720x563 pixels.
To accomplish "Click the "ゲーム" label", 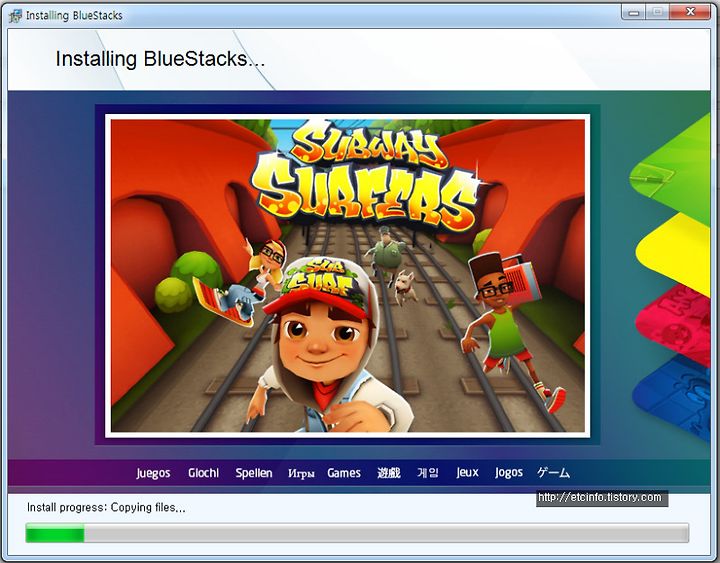I will tap(553, 473).
